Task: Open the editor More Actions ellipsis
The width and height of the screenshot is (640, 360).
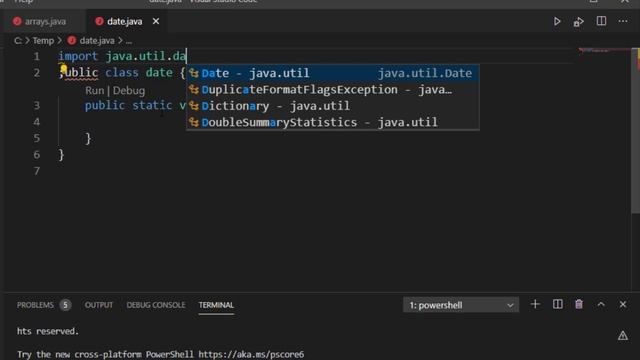Action: click(x=623, y=21)
